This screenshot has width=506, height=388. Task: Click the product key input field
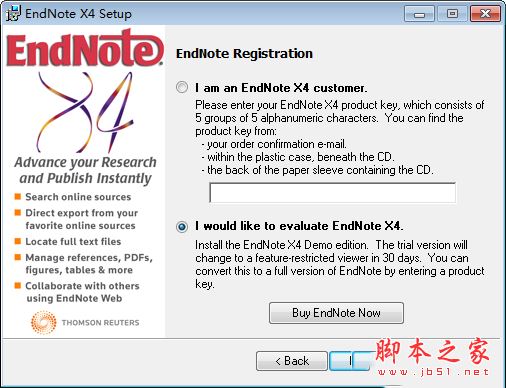click(x=332, y=192)
